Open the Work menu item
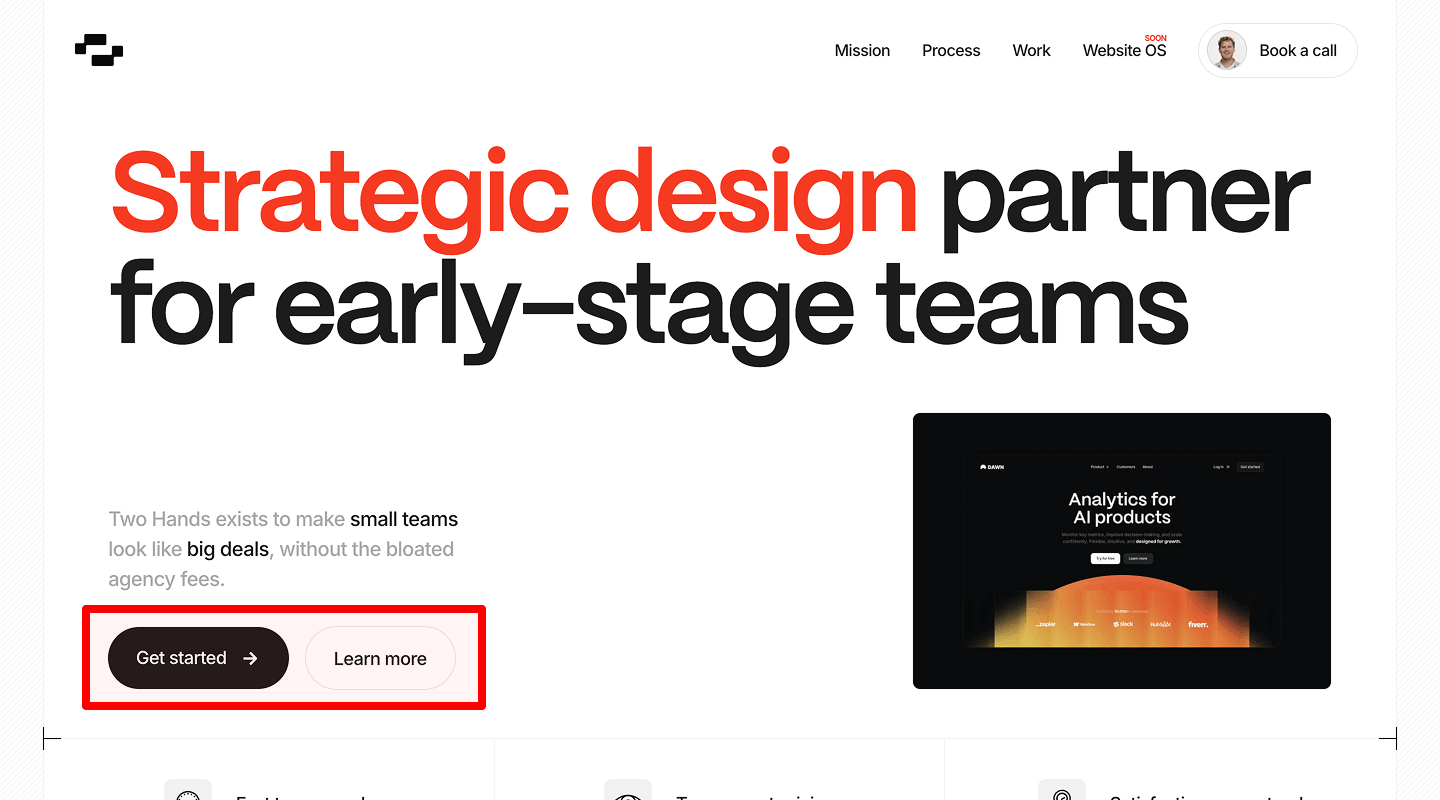Image resolution: width=1440 pixels, height=800 pixels. click(1031, 51)
